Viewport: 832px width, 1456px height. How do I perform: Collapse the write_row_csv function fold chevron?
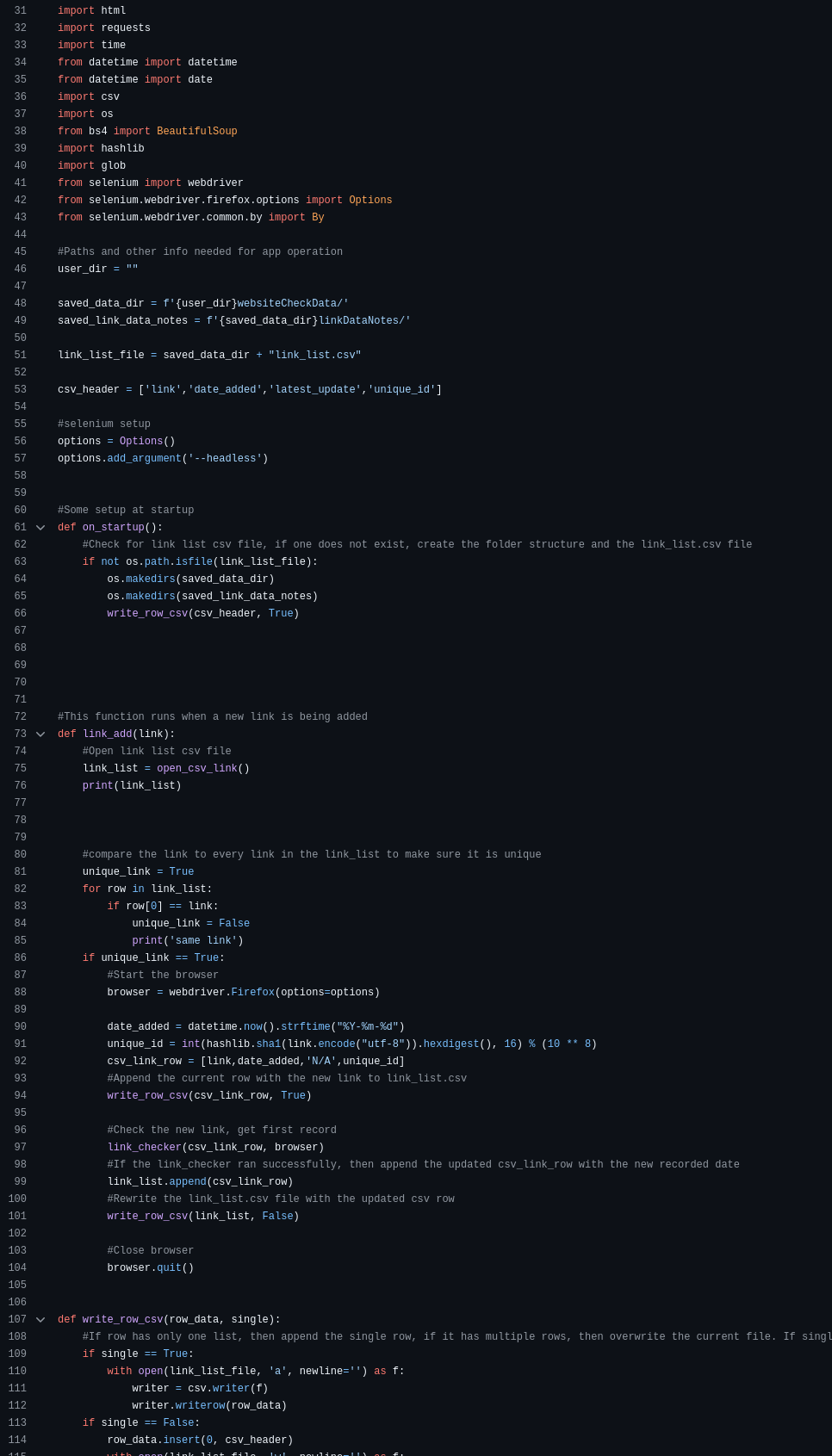click(40, 1320)
